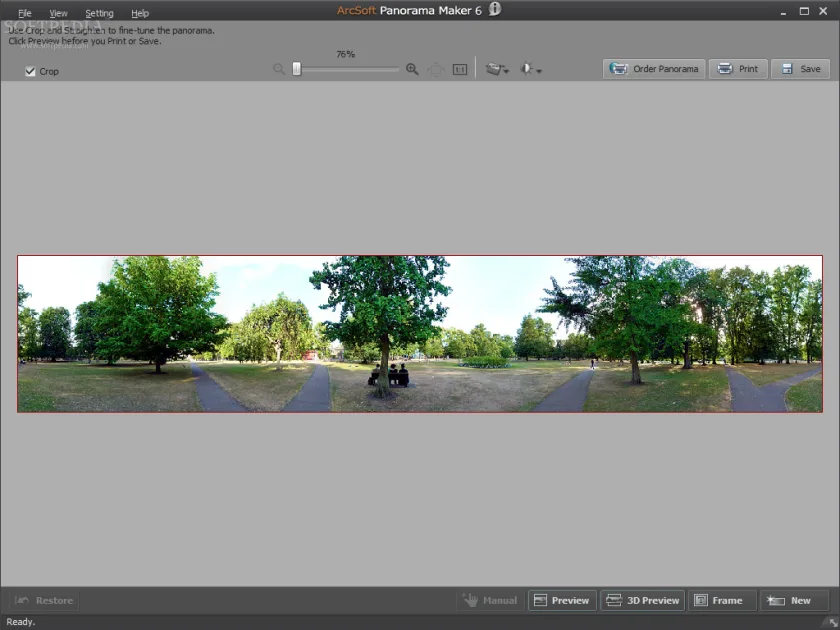Click the Print button

[738, 69]
